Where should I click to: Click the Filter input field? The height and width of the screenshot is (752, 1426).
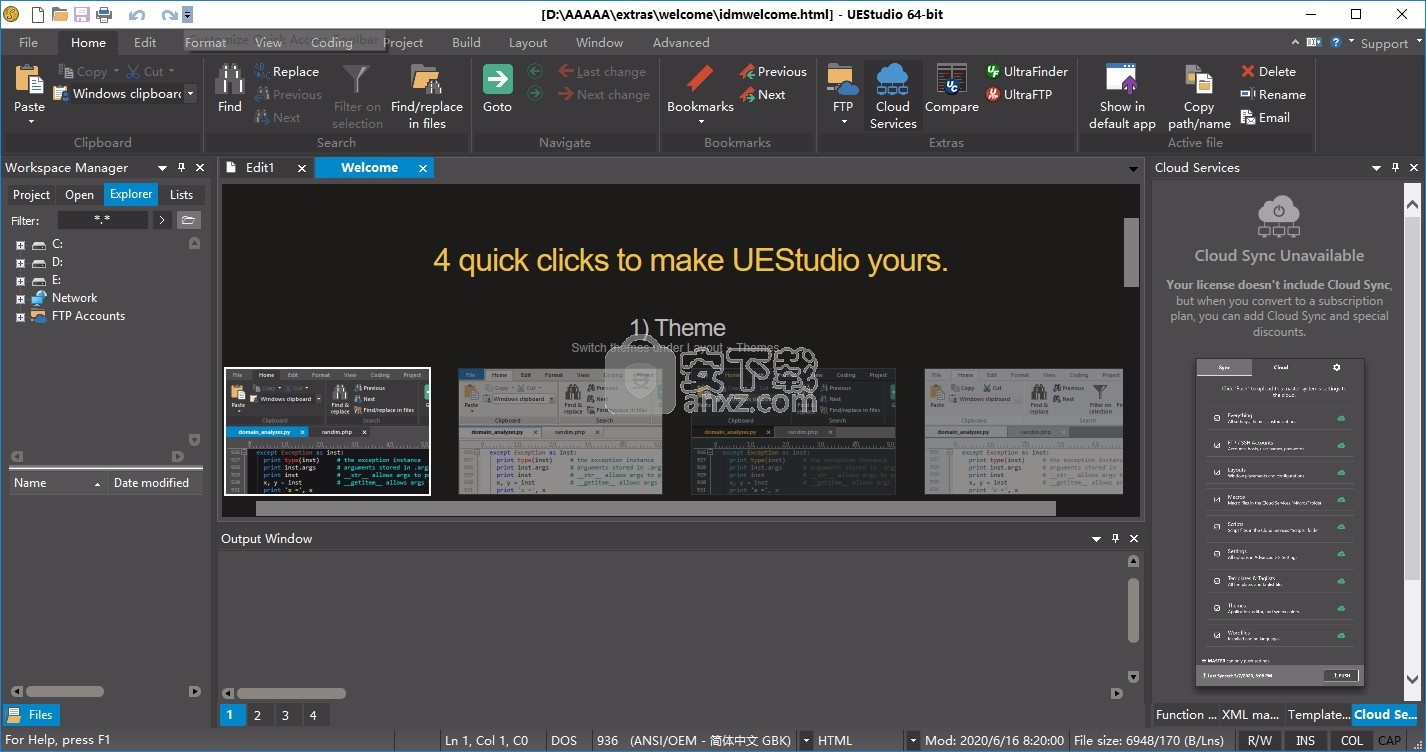click(x=102, y=220)
